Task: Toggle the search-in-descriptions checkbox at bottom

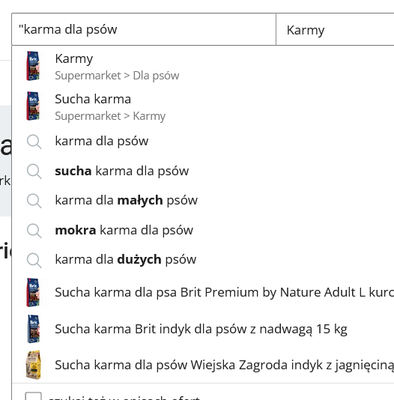Action: pos(33,396)
